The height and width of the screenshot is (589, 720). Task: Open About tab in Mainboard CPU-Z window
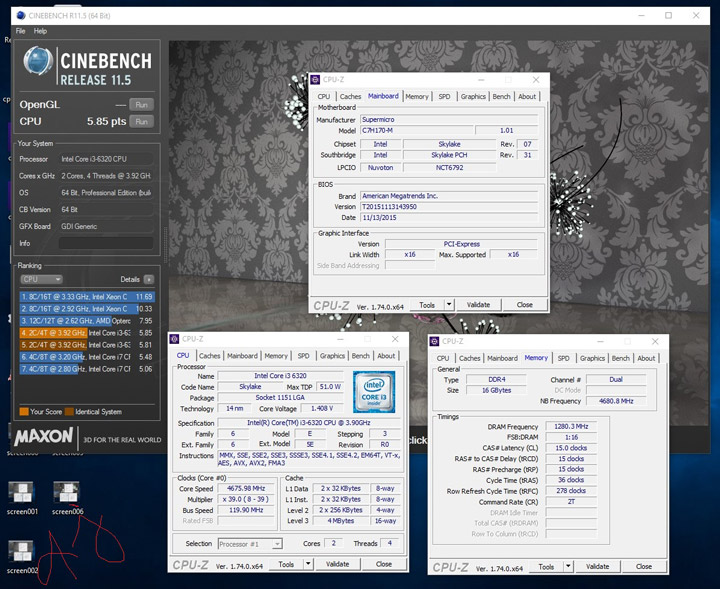point(527,96)
